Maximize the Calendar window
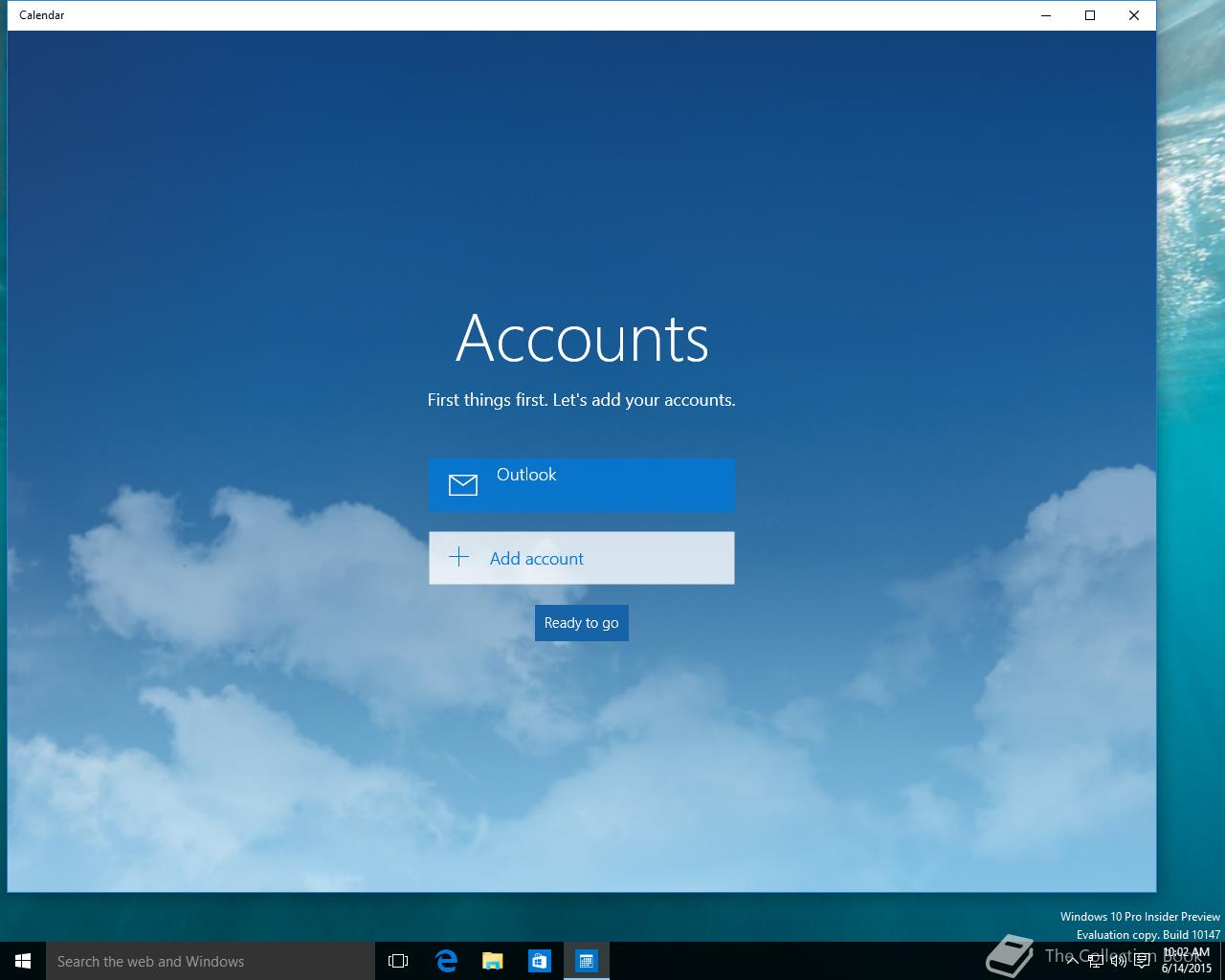This screenshot has height=980, width=1225. coord(1090,15)
